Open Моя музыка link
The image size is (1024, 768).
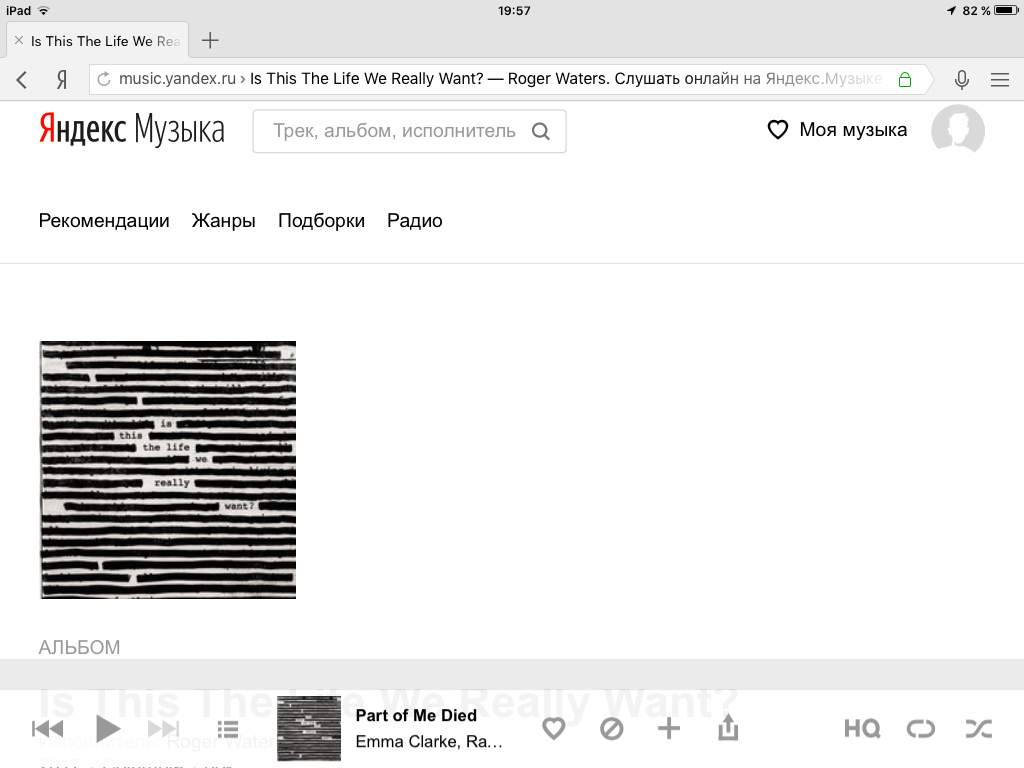[837, 130]
